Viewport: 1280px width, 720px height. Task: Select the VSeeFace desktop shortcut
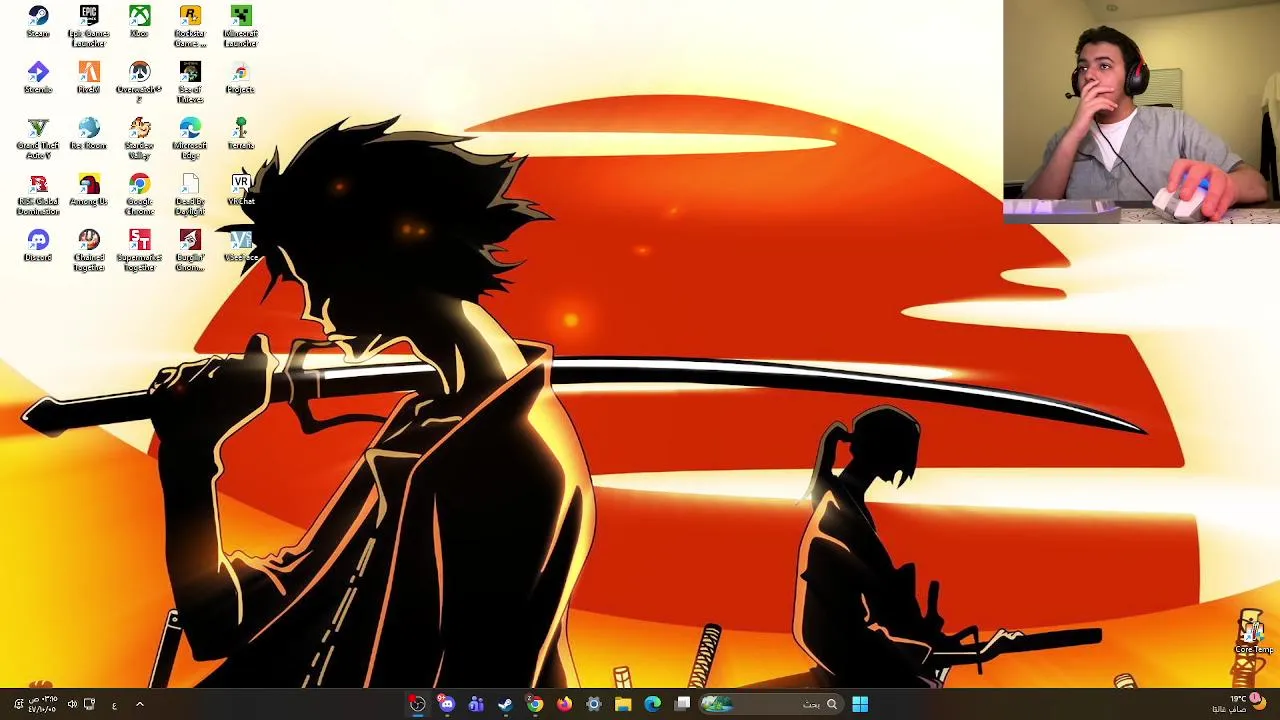(240, 246)
